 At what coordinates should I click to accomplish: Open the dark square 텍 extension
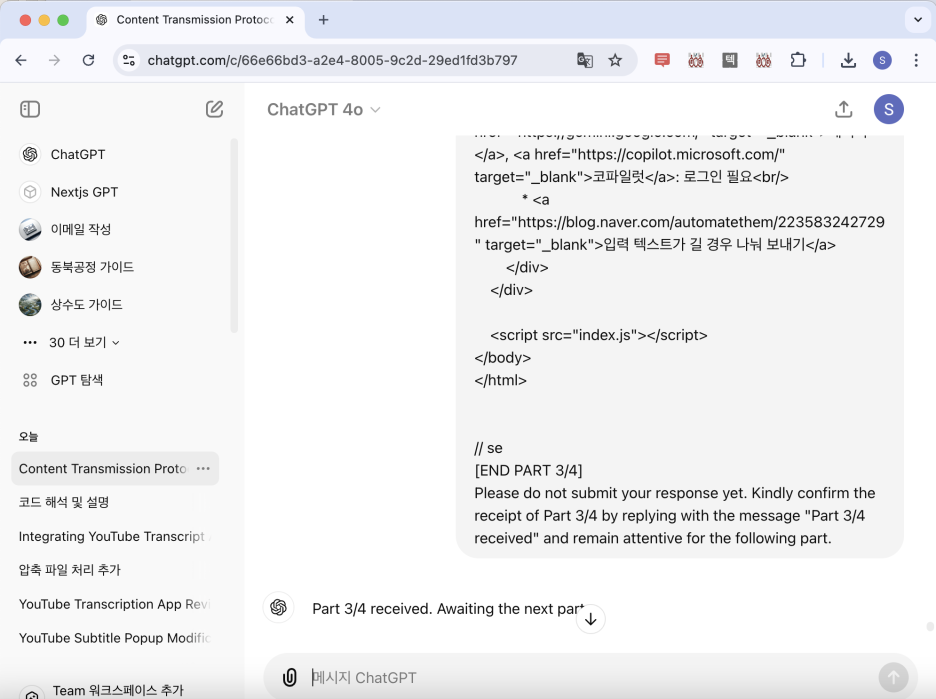tap(729, 60)
